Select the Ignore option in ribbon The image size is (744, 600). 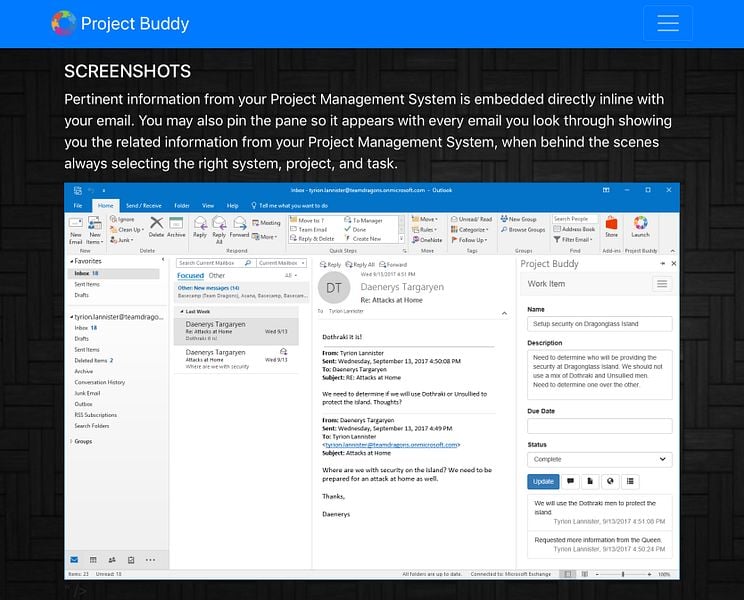point(122,219)
